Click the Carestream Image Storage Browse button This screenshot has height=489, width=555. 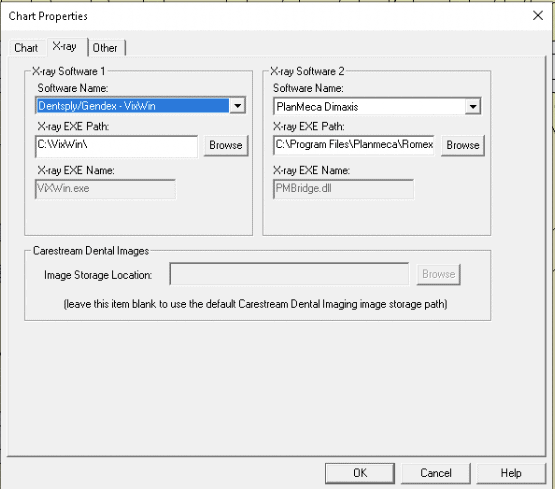439,274
